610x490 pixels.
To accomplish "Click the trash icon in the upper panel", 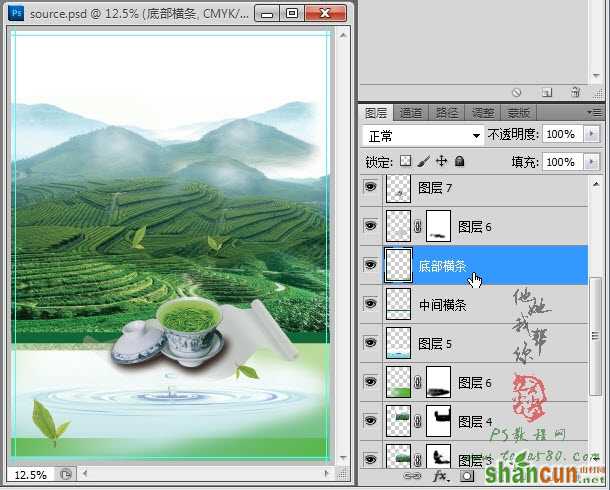I will 575,92.
